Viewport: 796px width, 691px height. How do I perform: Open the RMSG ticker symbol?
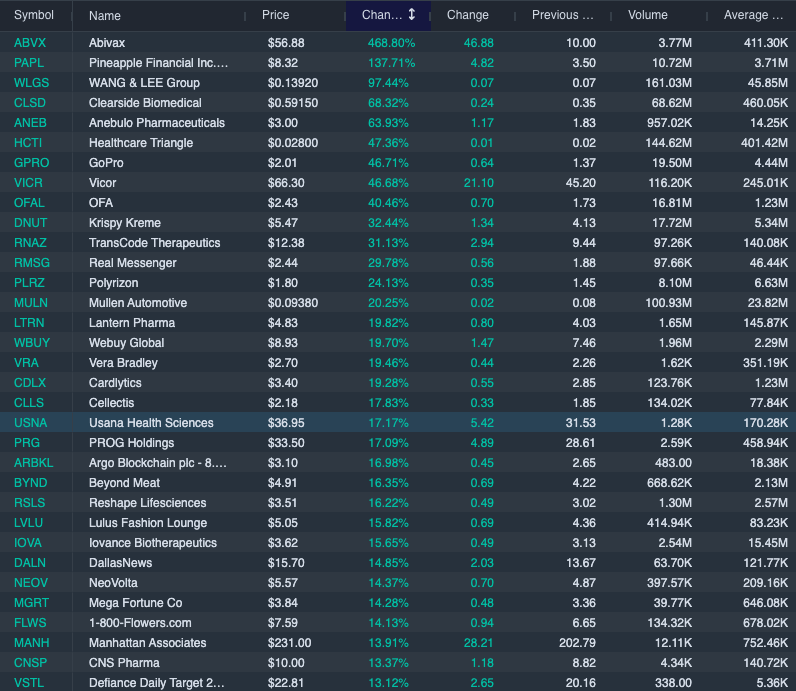pyautogui.click(x=32, y=262)
